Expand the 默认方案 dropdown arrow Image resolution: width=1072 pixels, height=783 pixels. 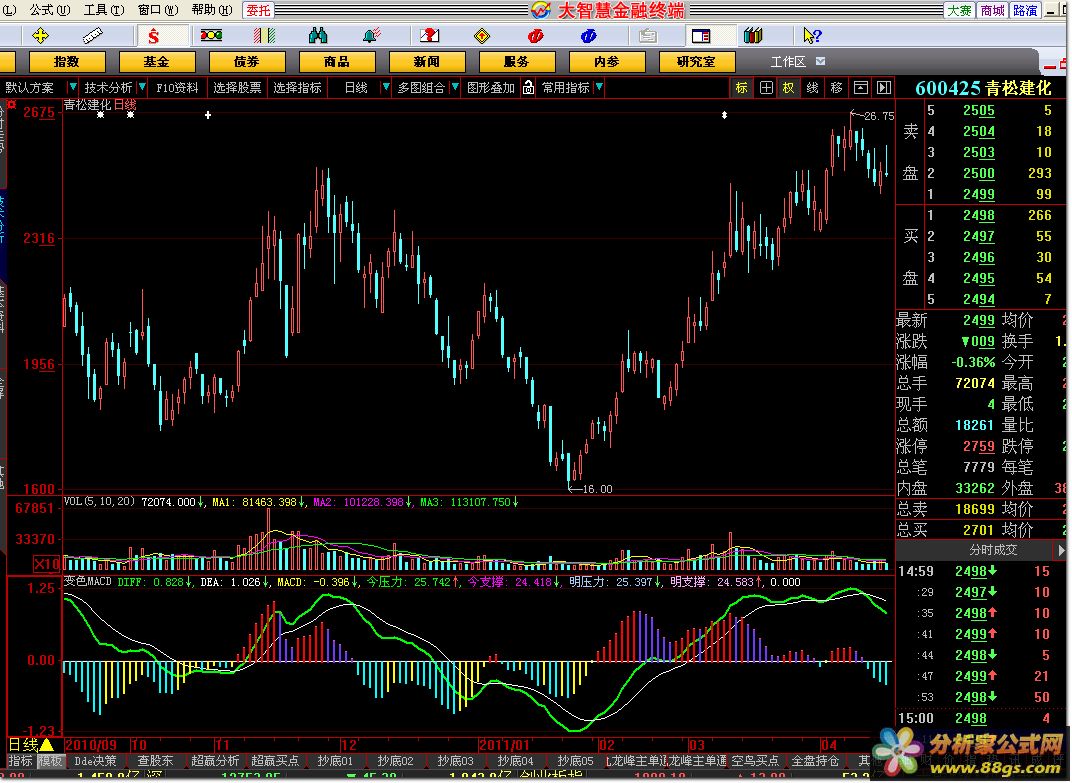coord(72,88)
